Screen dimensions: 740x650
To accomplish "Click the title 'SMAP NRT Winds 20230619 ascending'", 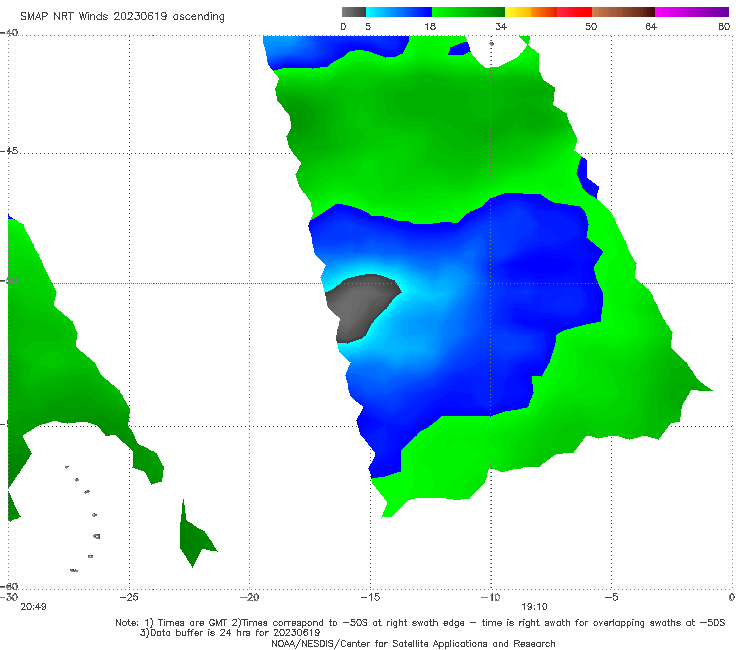I will 122,17.
